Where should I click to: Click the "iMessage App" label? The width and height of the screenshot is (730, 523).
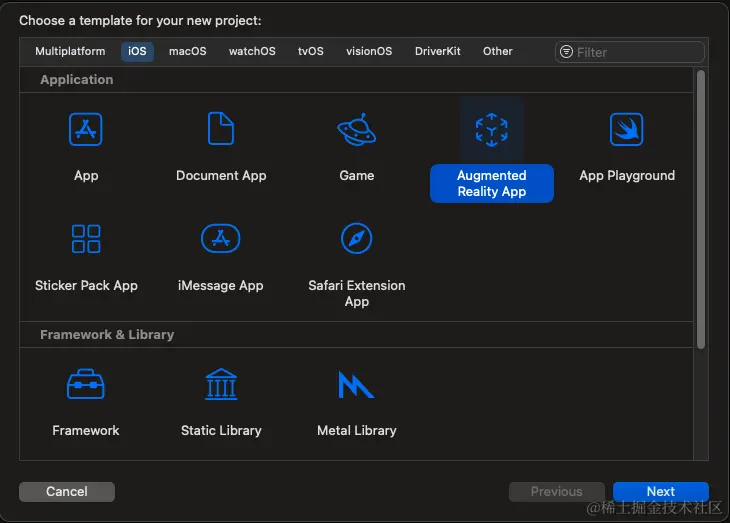(221, 285)
